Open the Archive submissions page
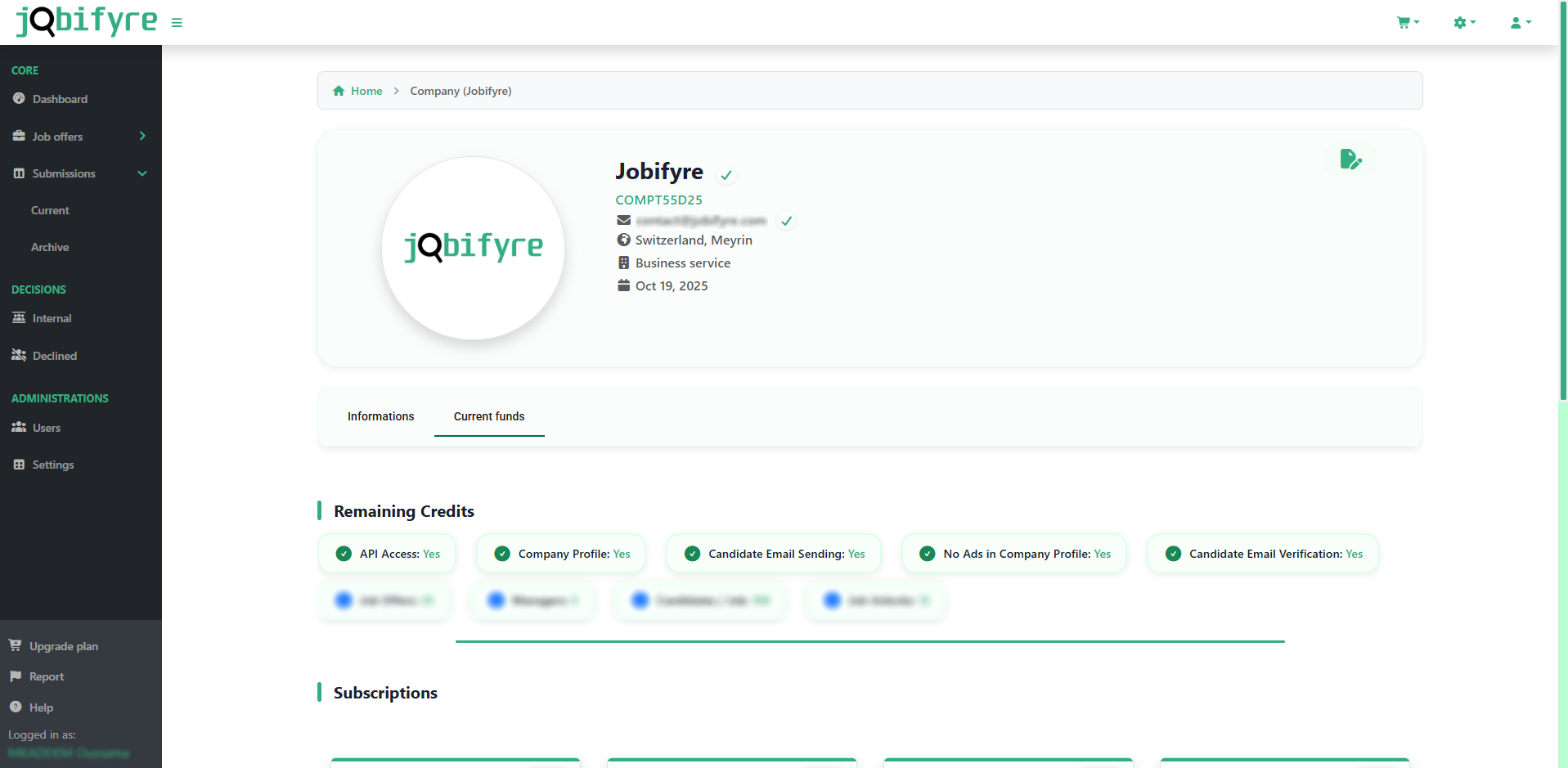 [50, 247]
